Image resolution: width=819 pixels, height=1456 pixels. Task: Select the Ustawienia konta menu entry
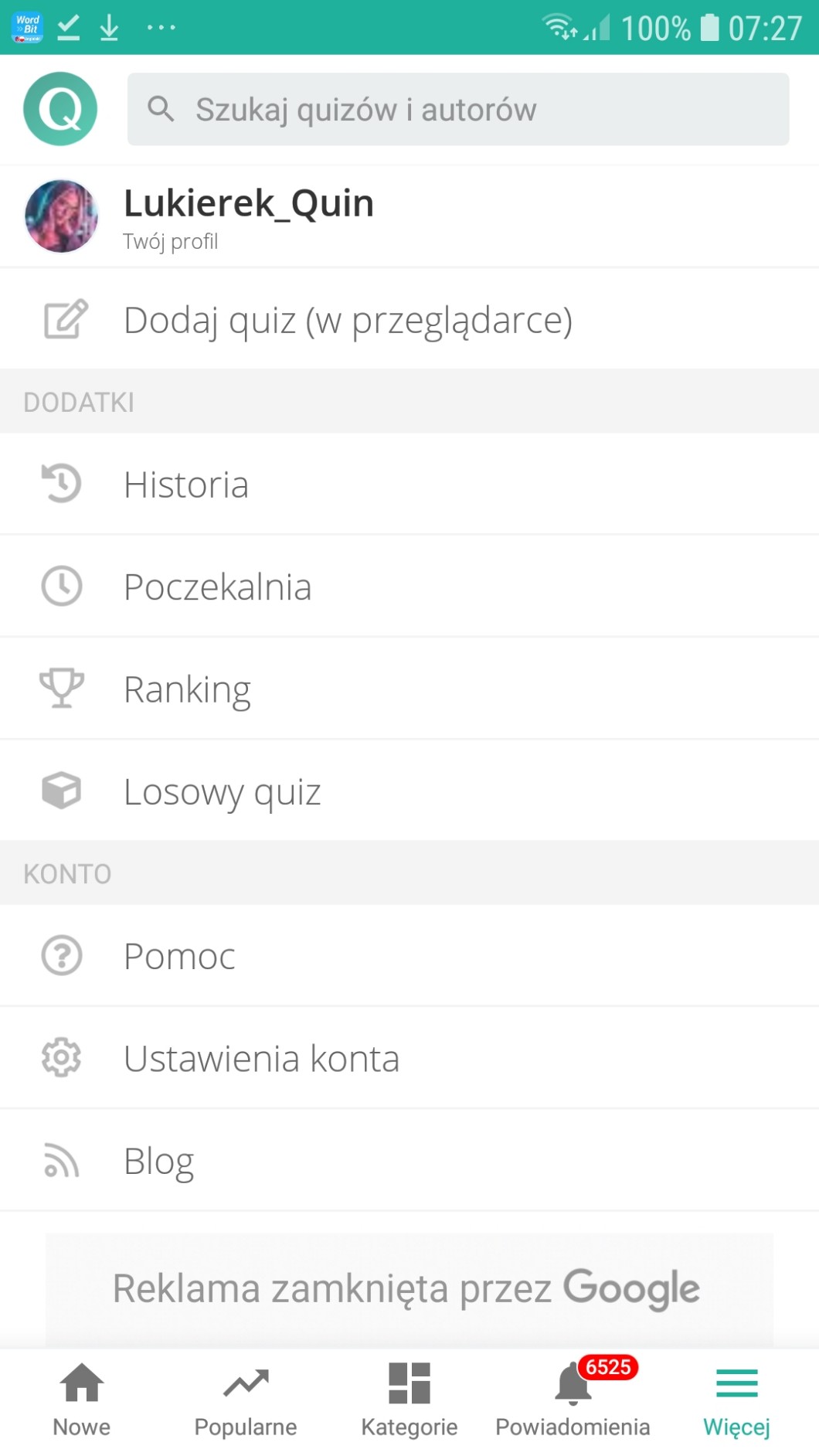(261, 1059)
